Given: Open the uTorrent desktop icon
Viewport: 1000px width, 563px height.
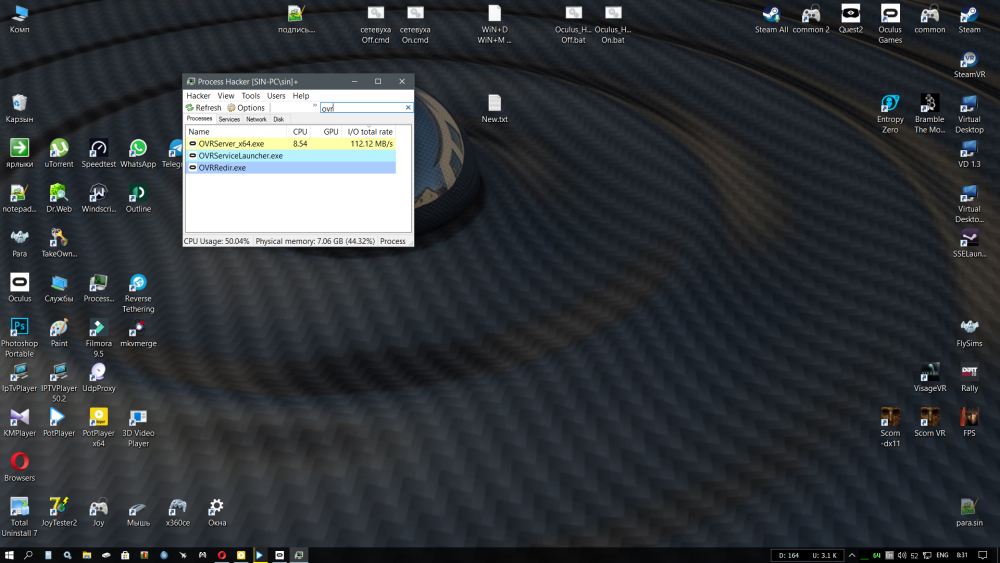Looking at the screenshot, I should (x=59, y=154).
